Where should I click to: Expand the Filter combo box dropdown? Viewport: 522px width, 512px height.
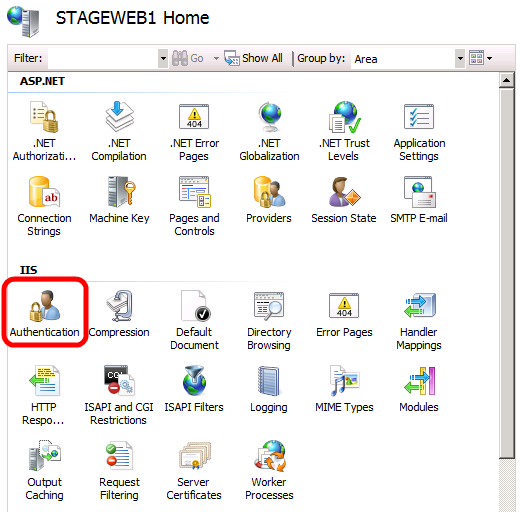coord(163,58)
